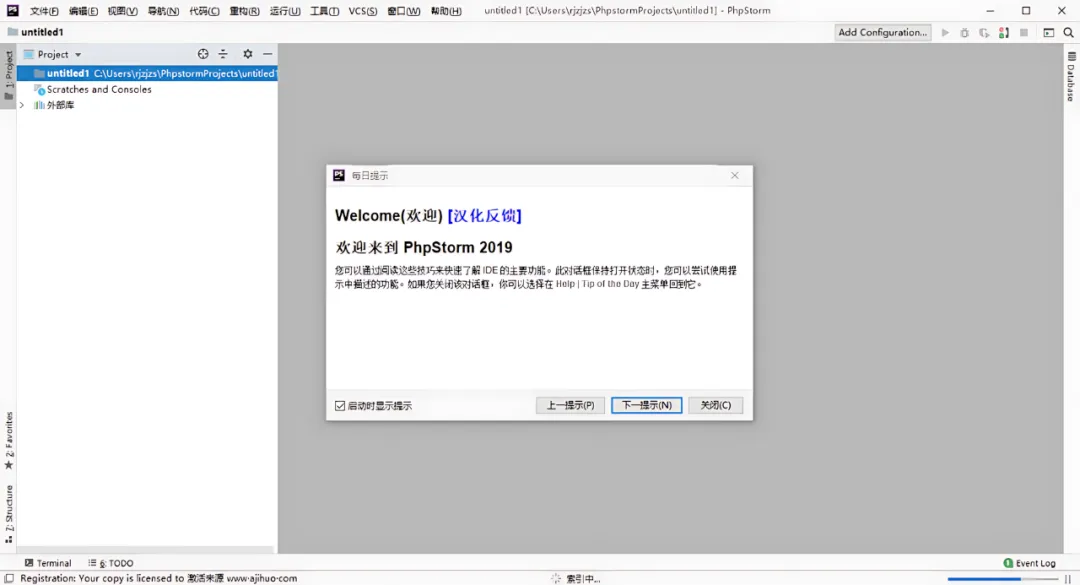Screen dimensions: 1080x585
Task: Open the VCS(S) menu
Action: [x=363, y=11]
